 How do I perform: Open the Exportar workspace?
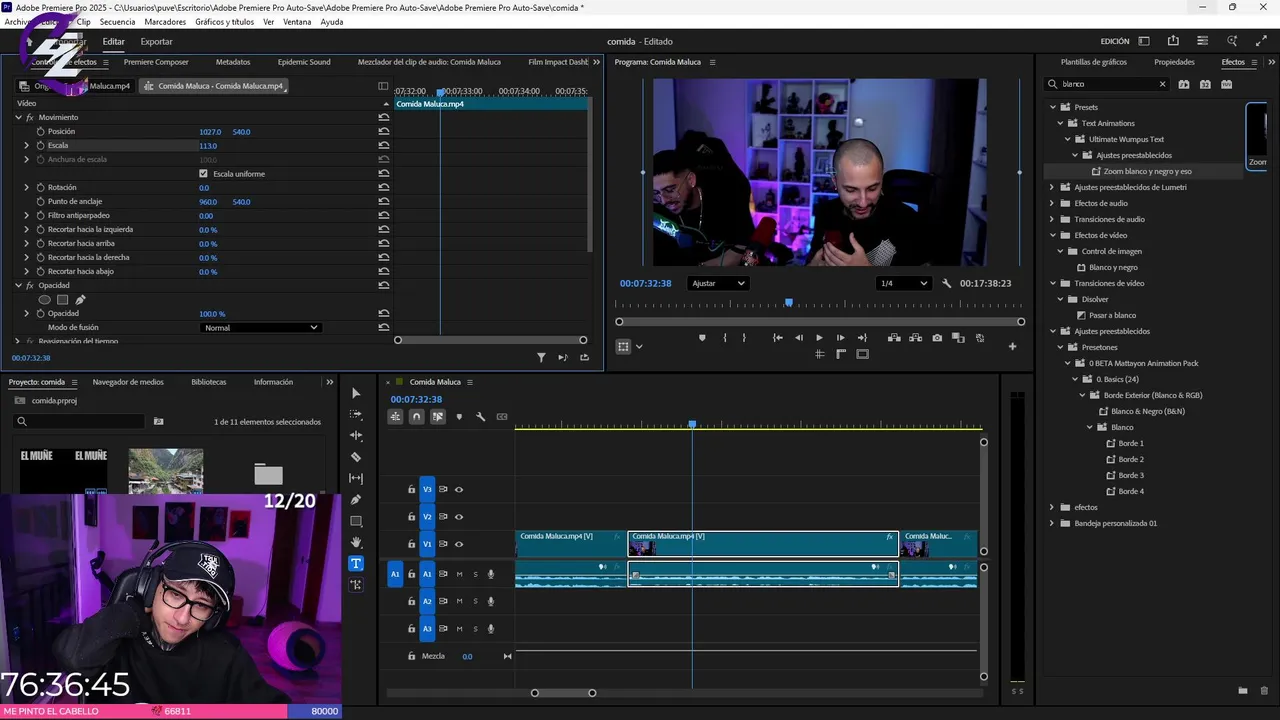156,42
